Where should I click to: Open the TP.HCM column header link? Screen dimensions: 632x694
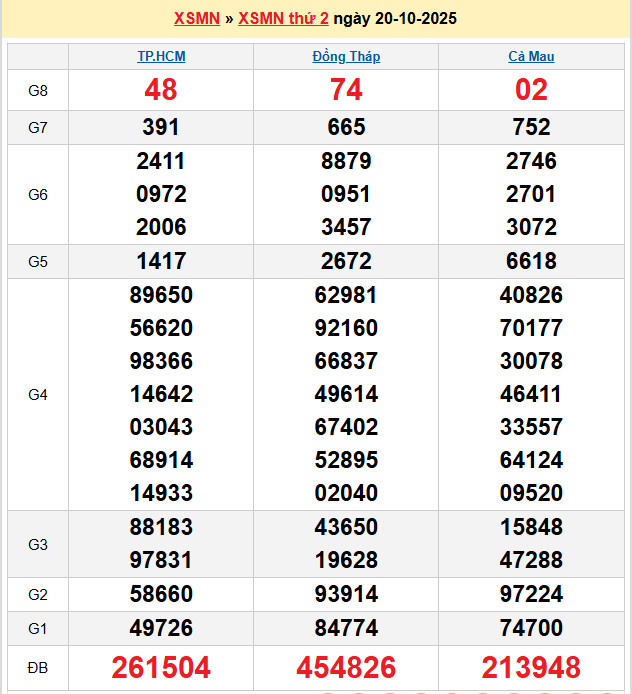(161, 57)
